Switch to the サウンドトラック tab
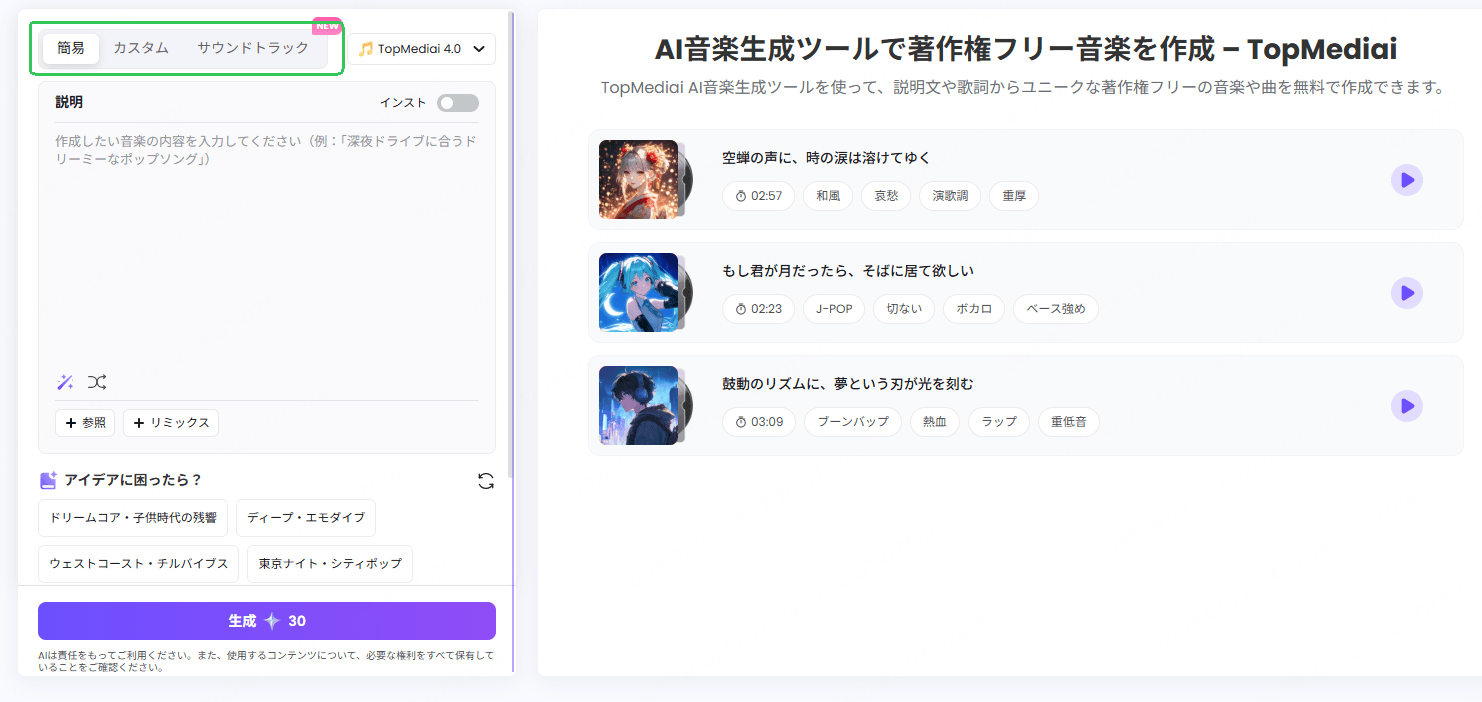The height and width of the screenshot is (702, 1482). 253,48
